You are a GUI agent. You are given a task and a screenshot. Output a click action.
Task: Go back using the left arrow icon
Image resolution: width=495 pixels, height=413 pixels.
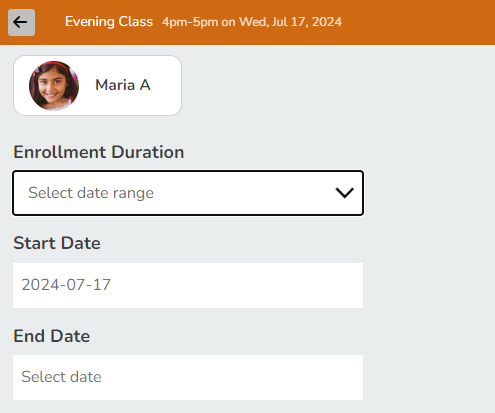(21, 22)
